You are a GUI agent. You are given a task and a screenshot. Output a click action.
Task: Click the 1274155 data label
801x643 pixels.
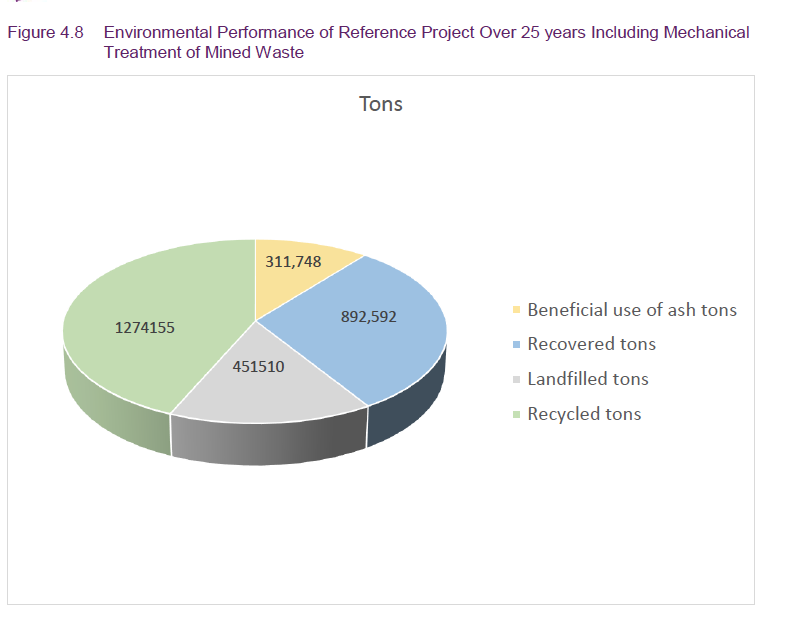coord(145,327)
